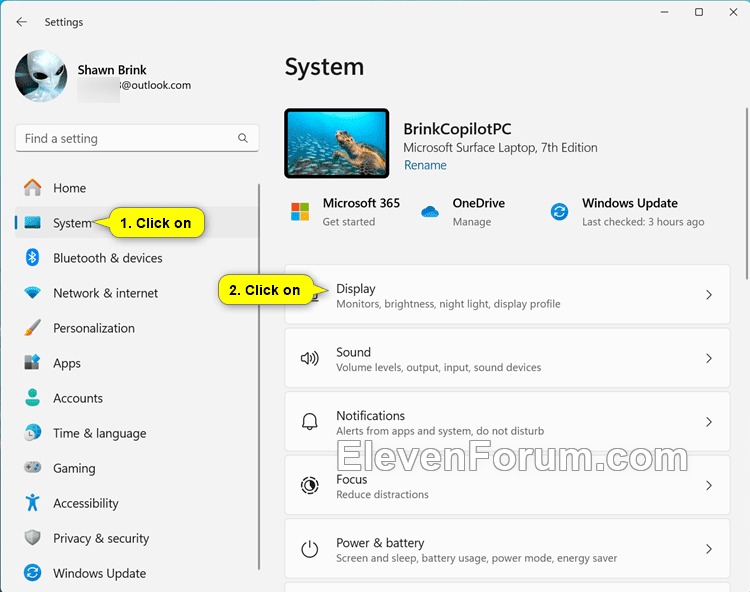Go to Home in the sidebar
The height and width of the screenshot is (592, 750).
[69, 188]
